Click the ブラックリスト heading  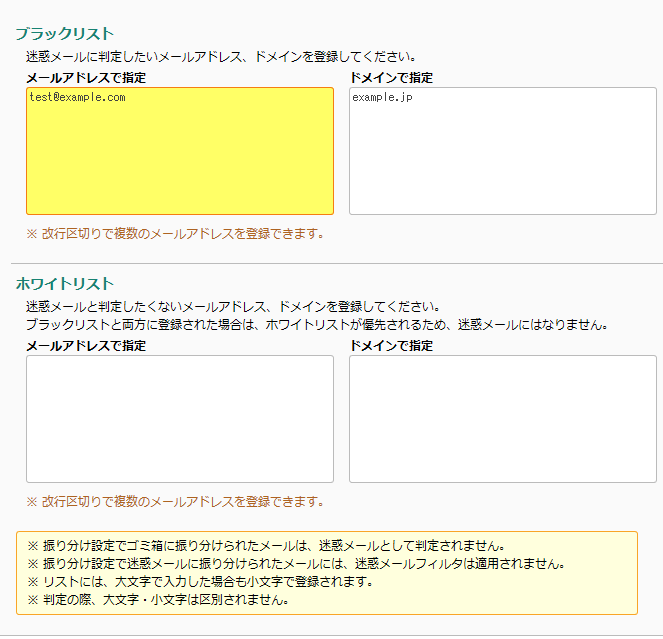65,34
